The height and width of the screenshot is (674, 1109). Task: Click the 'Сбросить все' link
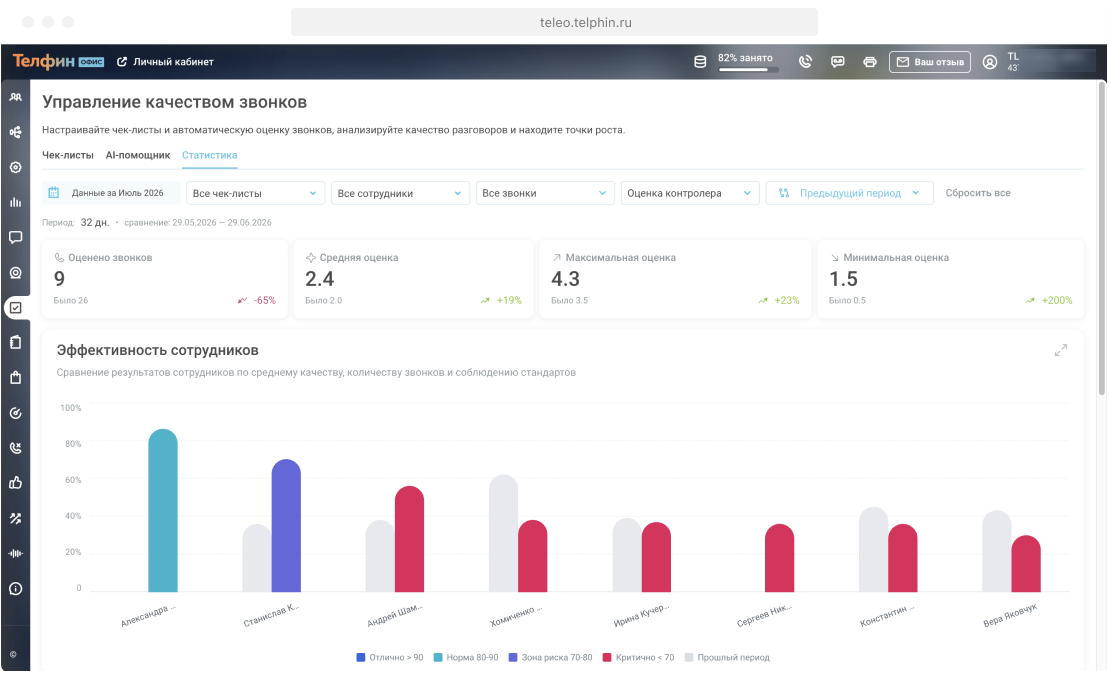(977, 193)
